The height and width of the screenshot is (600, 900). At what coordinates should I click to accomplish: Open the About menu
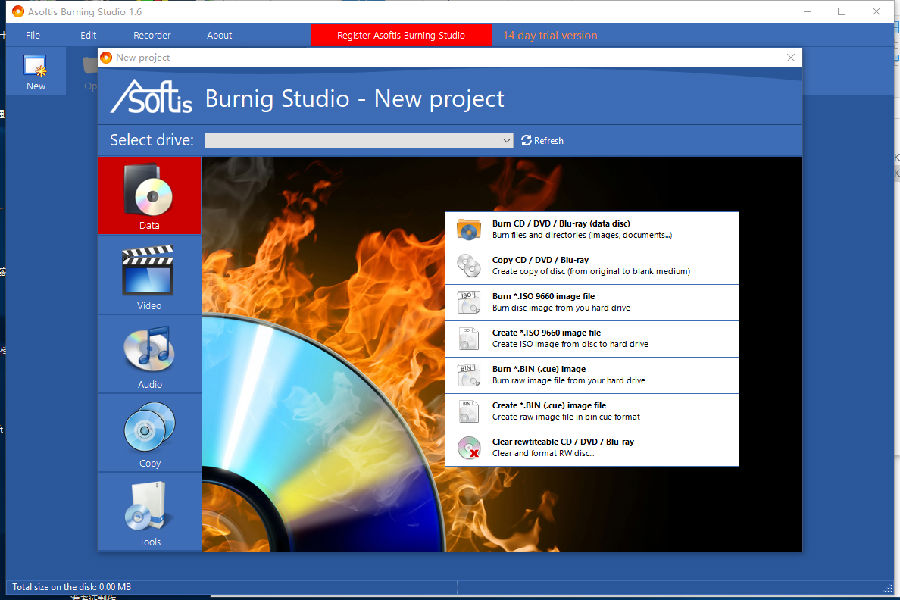[x=219, y=35]
